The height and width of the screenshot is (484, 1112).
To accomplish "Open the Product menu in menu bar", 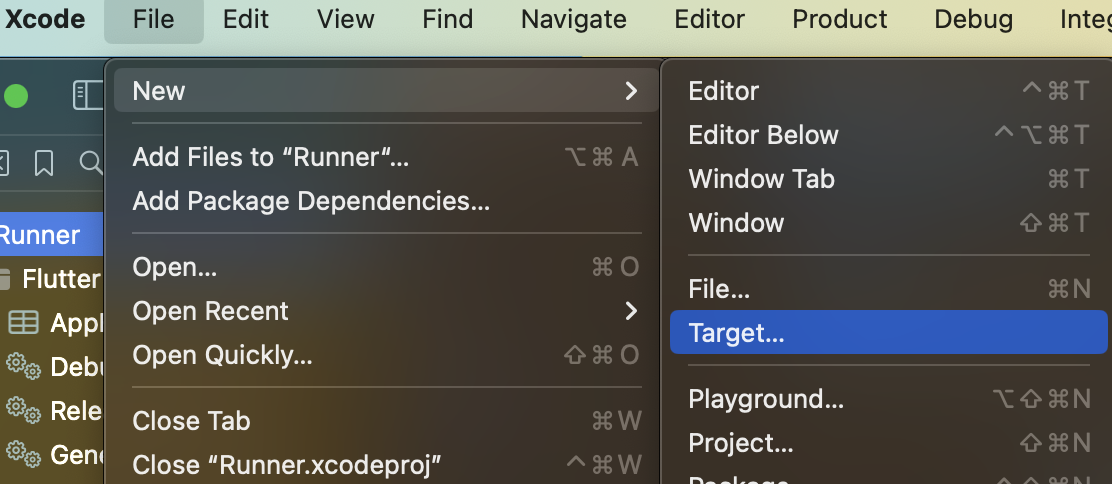I will (840, 19).
